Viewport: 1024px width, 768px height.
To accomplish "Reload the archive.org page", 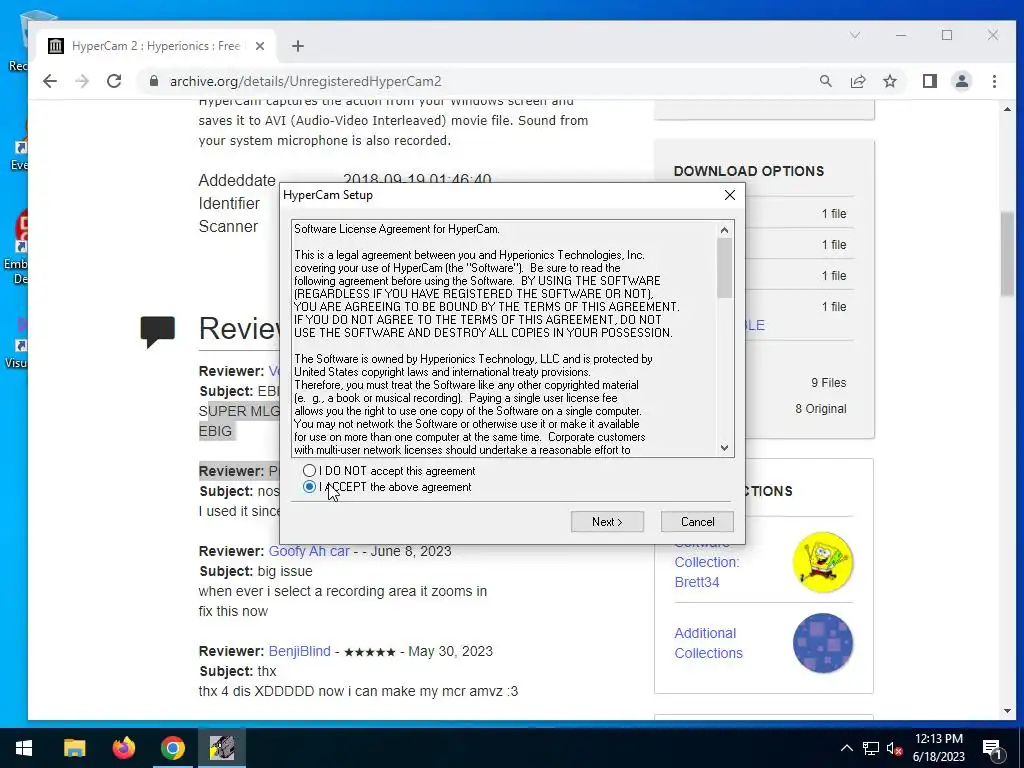I will pyautogui.click(x=114, y=81).
